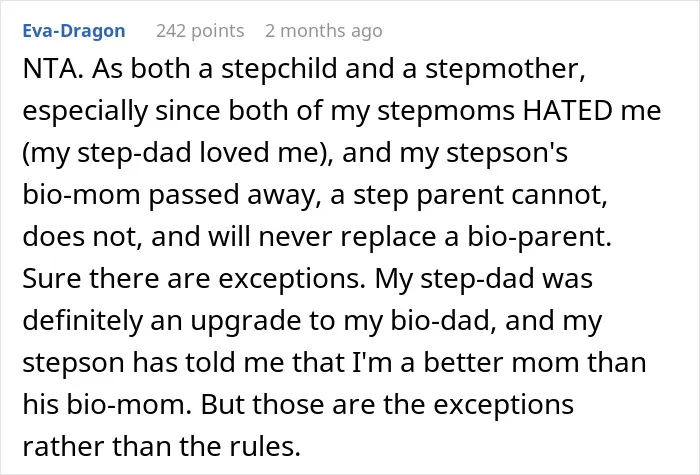This screenshot has width=700, height=475.
Task: Select the word stepchild in first line
Action: pyautogui.click(x=279, y=69)
